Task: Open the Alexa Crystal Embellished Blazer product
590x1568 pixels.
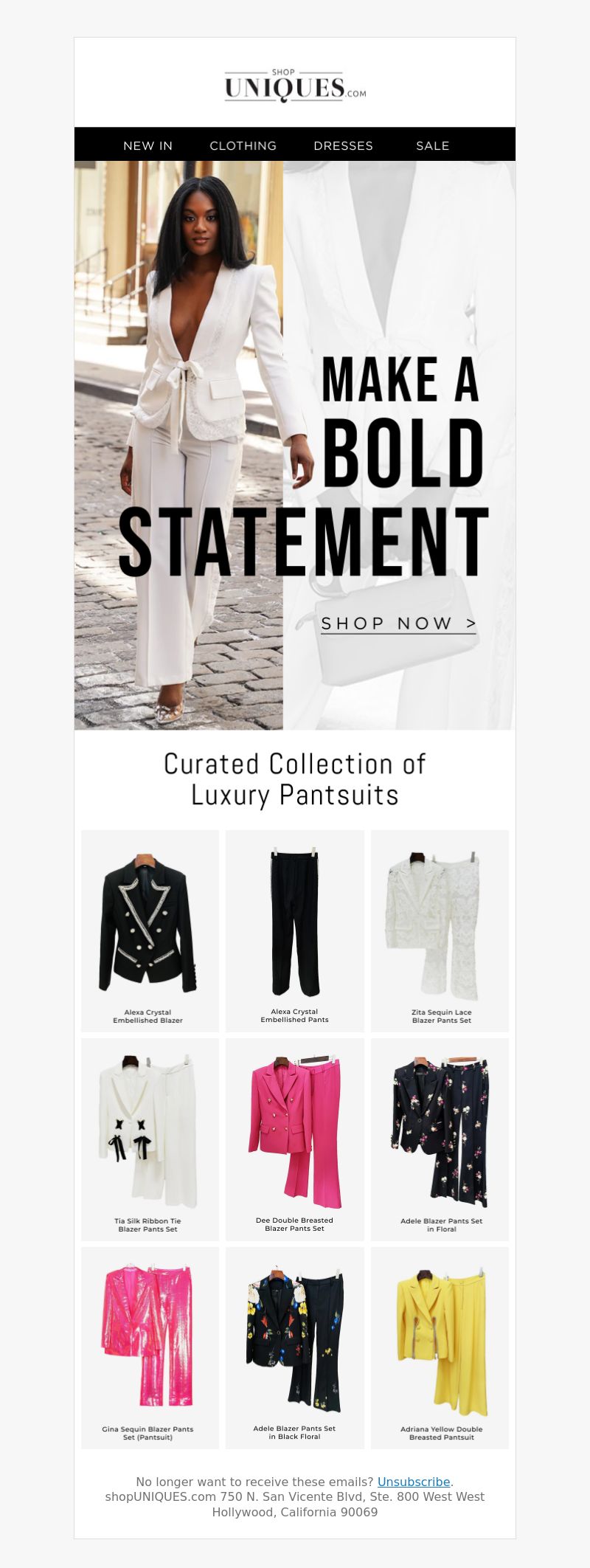Action: [x=150, y=930]
